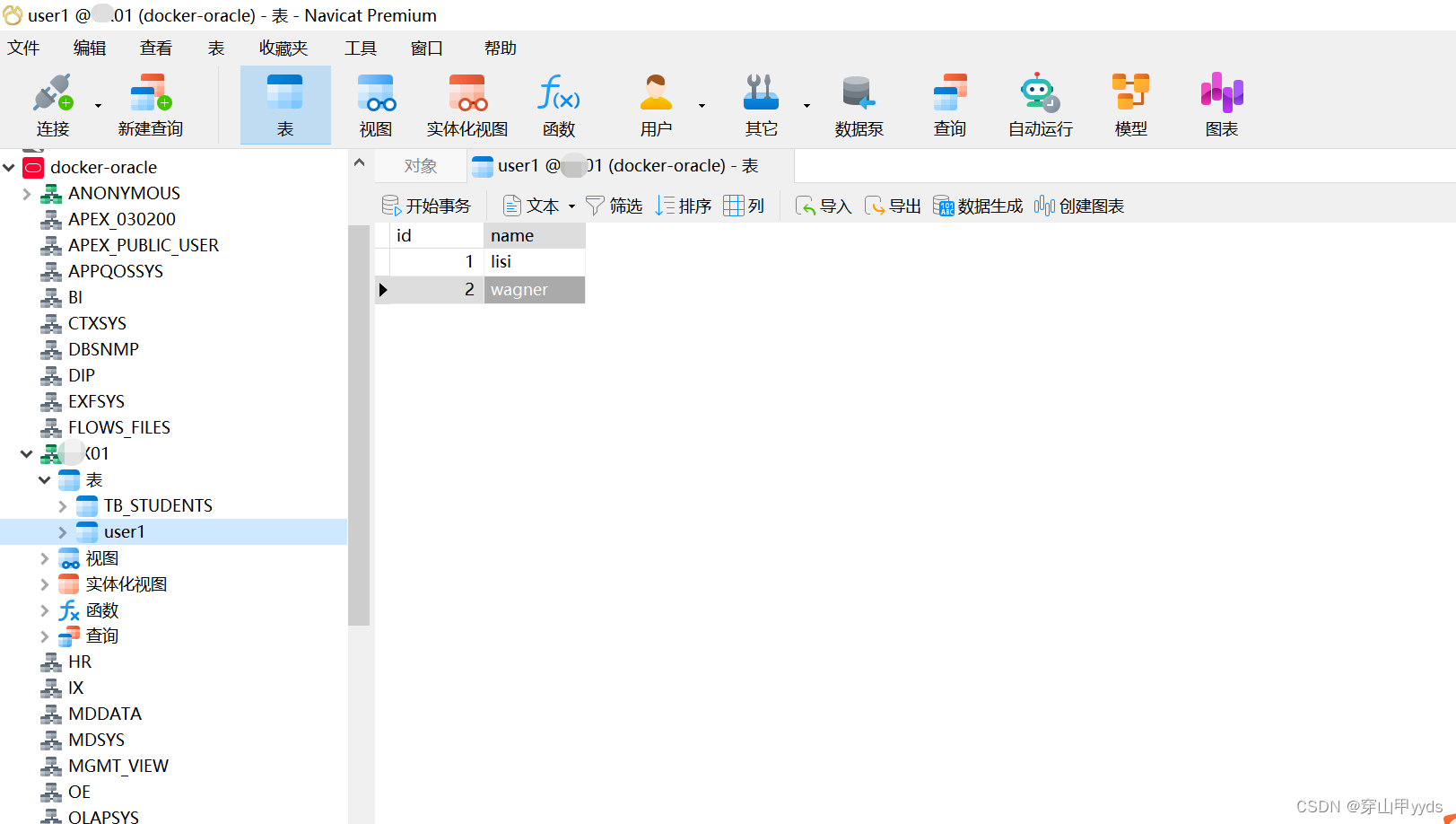Click the Others (其它) toolbar icon
This screenshot has width=1456, height=824.
[761, 105]
